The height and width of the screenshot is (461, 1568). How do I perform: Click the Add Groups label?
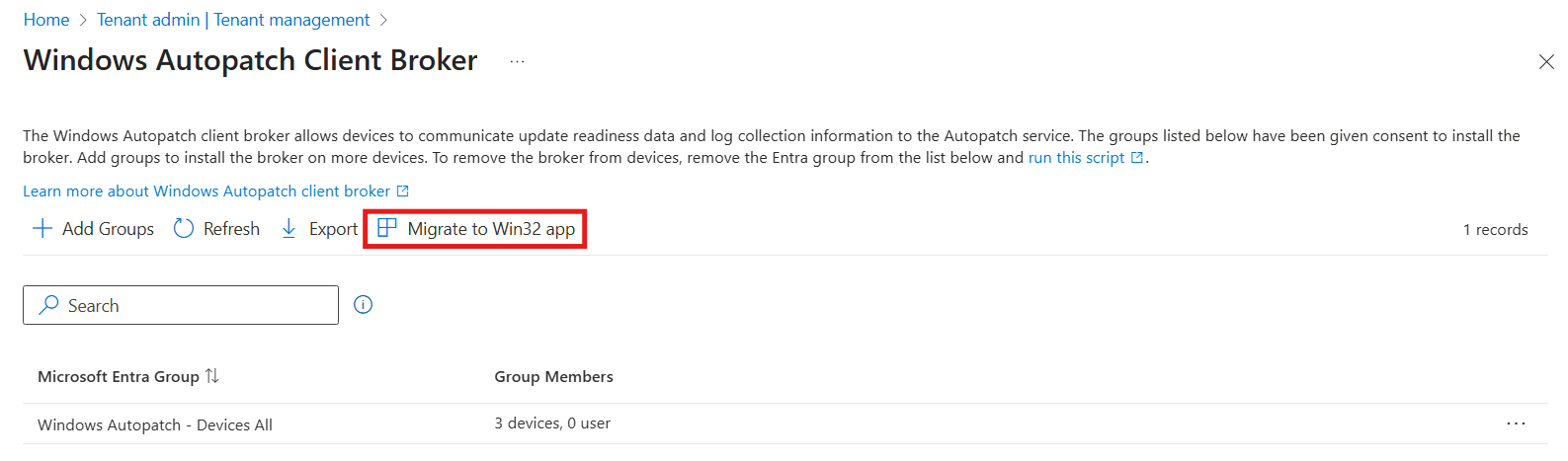pos(108,229)
